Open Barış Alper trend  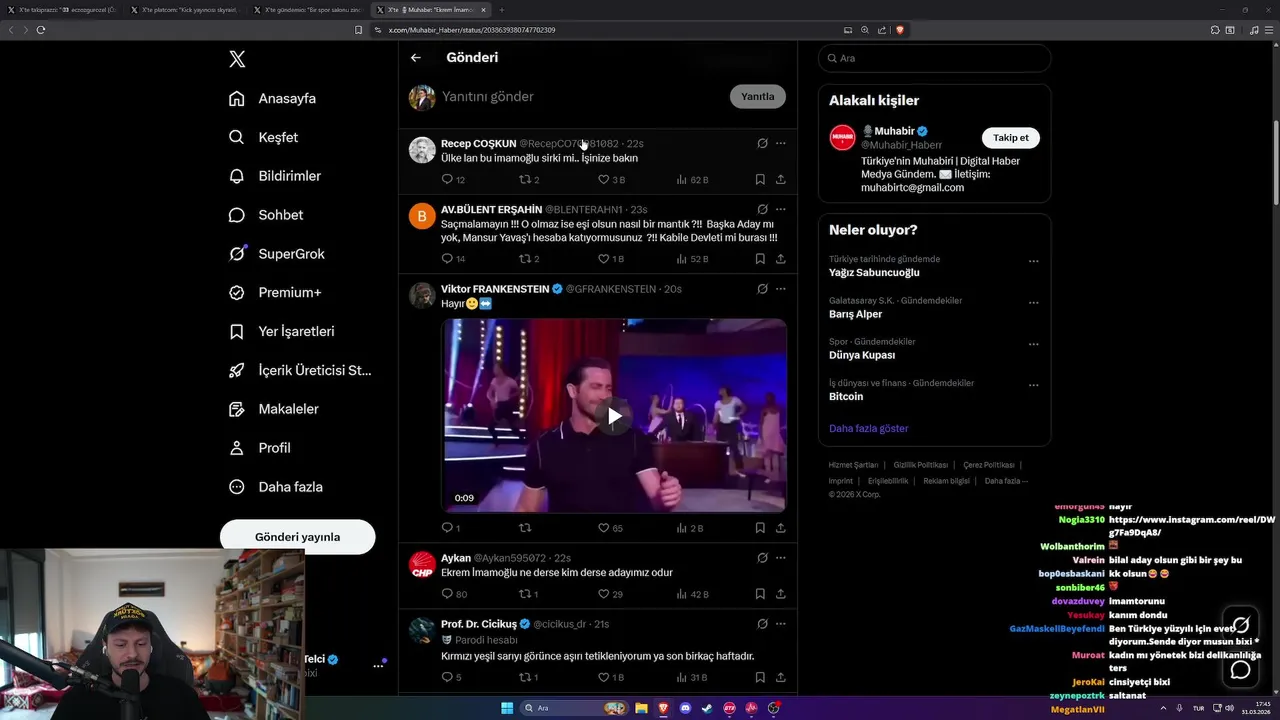point(855,314)
